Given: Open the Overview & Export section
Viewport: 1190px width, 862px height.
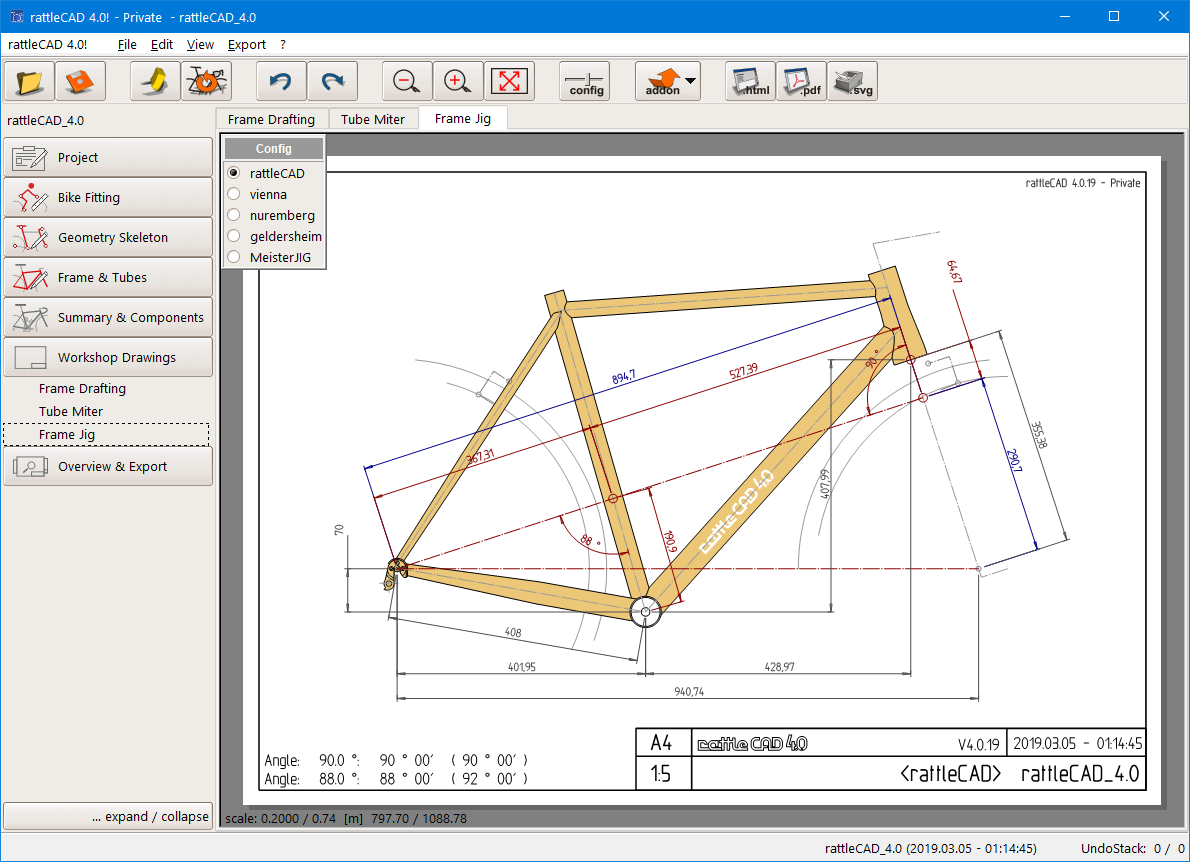Looking at the screenshot, I should coord(108,467).
